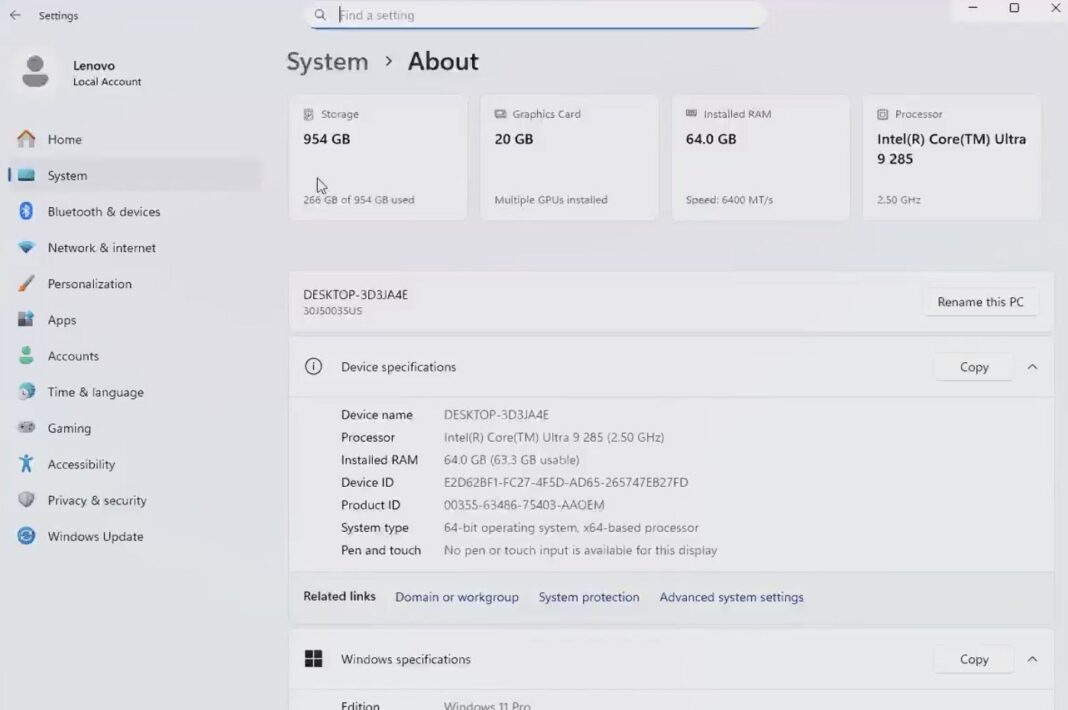The image size is (1068, 710).
Task: Open the Installed RAM 64.0 GB card
Action: [x=761, y=157]
